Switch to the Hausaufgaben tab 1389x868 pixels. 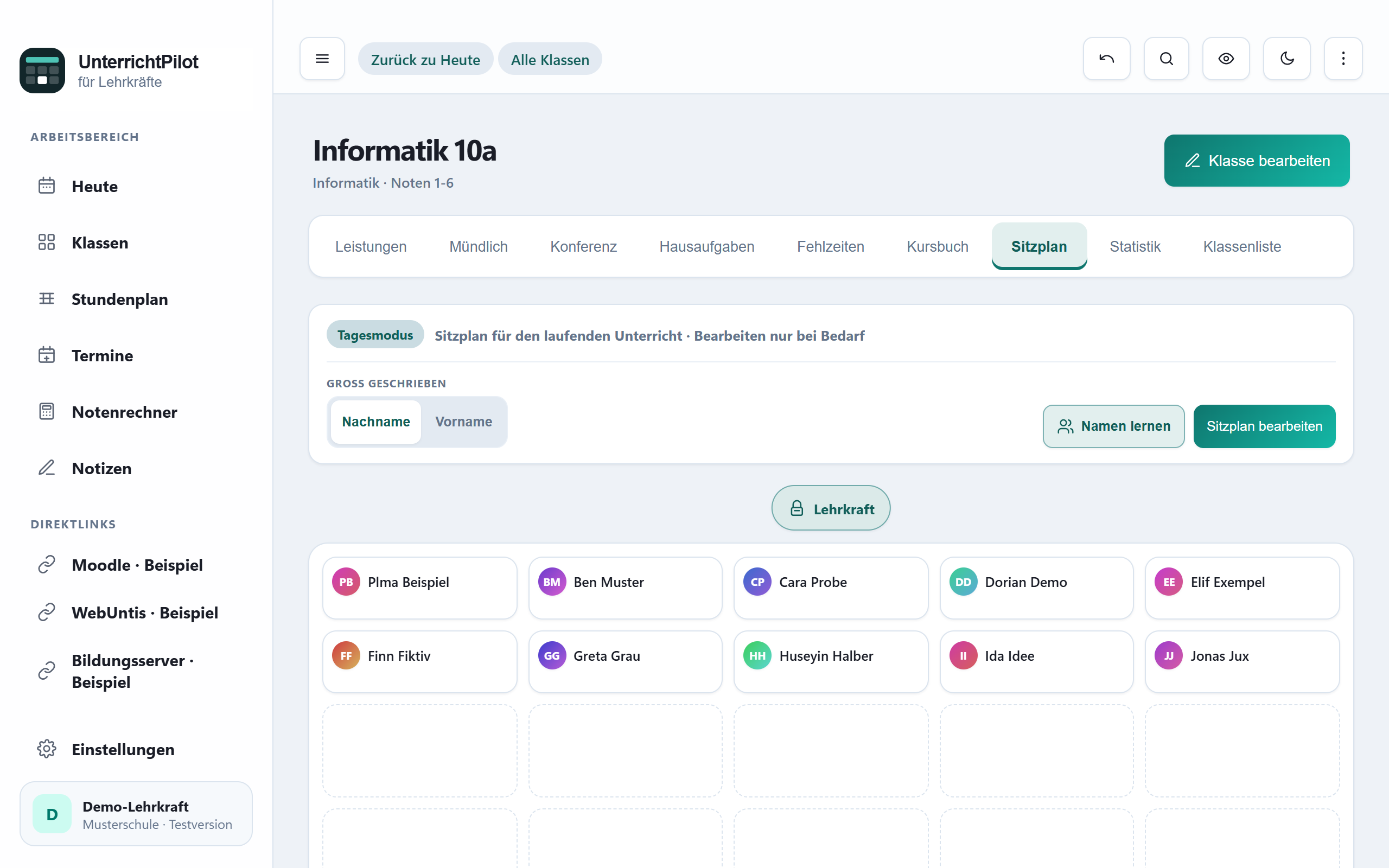click(706, 246)
